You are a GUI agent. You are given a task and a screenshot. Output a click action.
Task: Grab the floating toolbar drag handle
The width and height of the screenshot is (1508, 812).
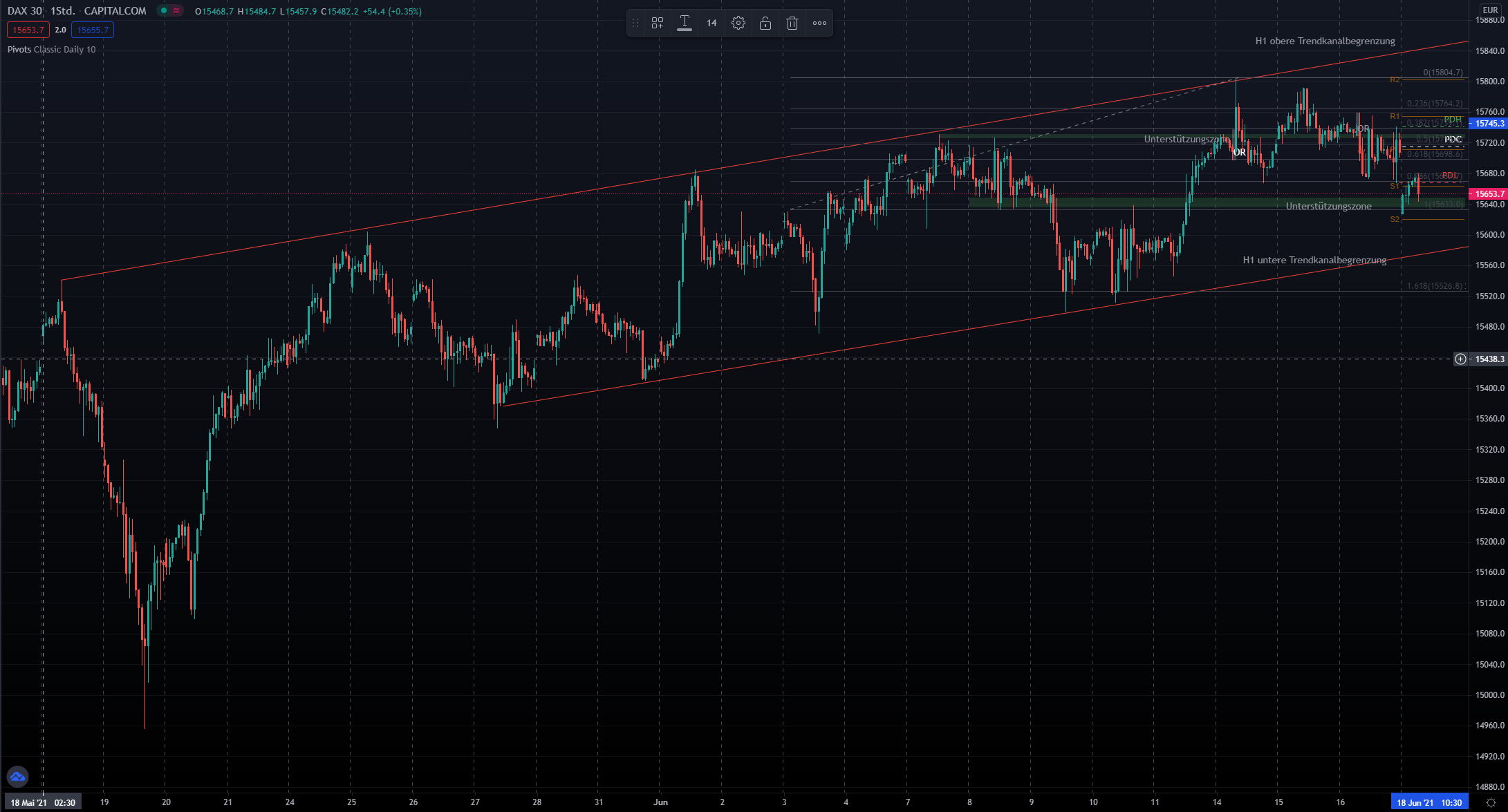point(635,23)
